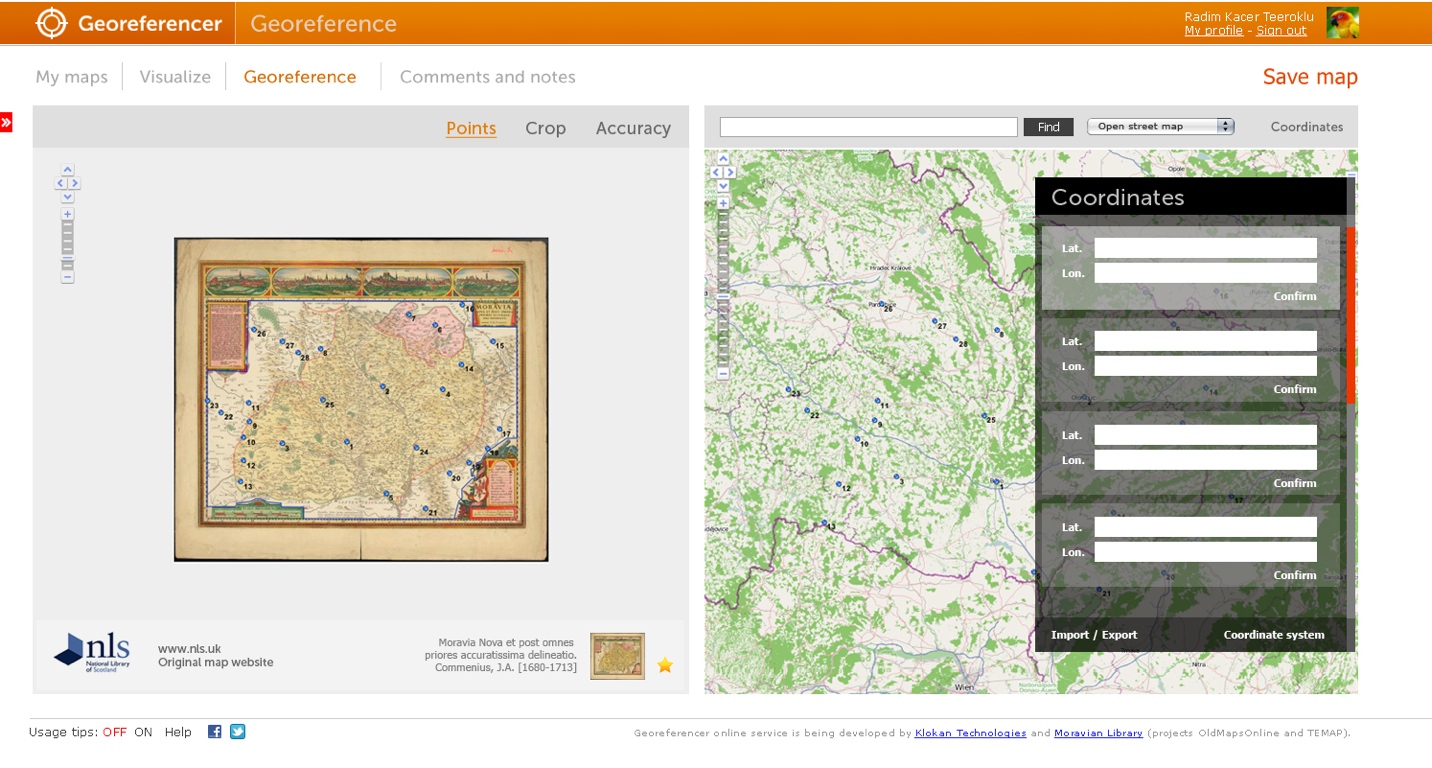Image resolution: width=1432 pixels, height=768 pixels.
Task: Zoom in on the old map with plus
Action: click(67, 214)
